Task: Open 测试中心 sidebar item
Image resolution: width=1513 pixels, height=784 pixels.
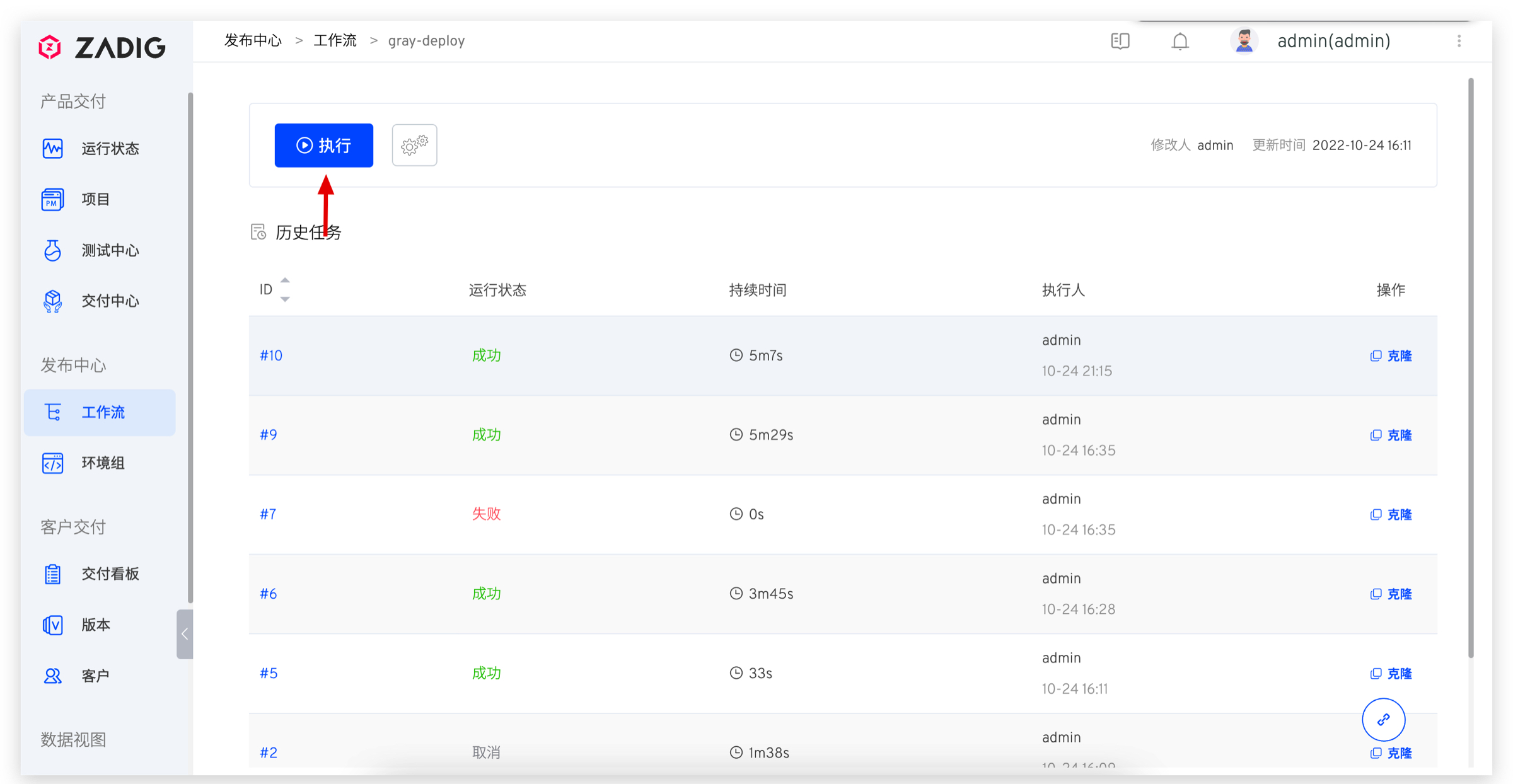Action: (110, 251)
